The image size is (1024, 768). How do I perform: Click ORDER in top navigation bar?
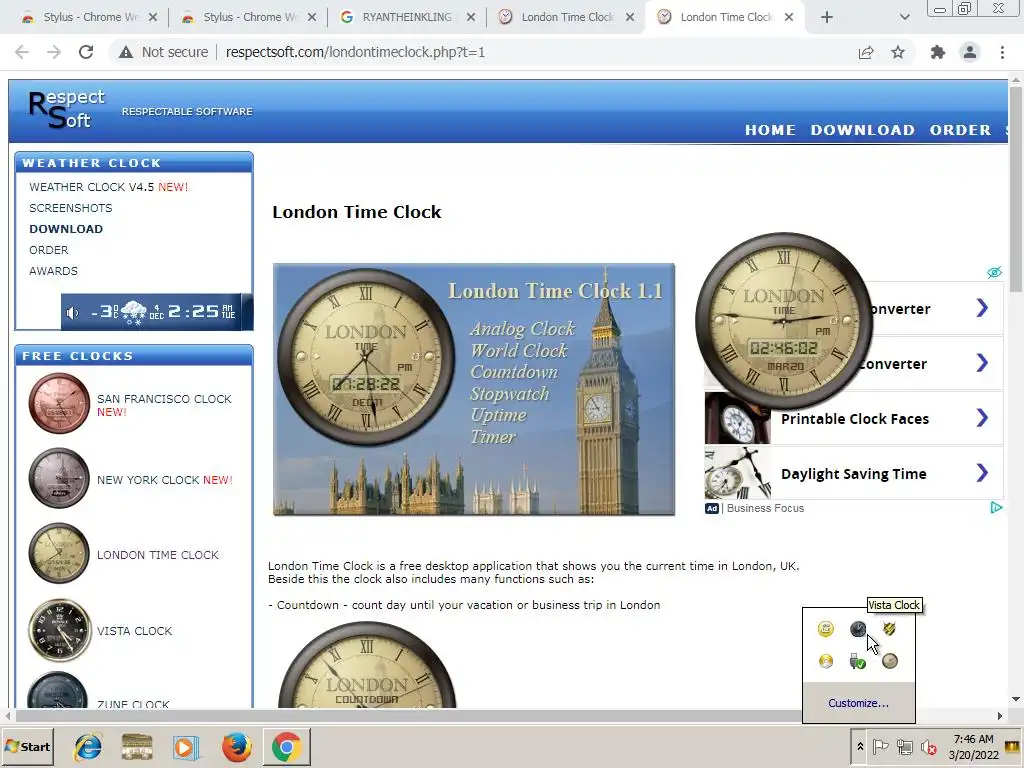pos(960,130)
